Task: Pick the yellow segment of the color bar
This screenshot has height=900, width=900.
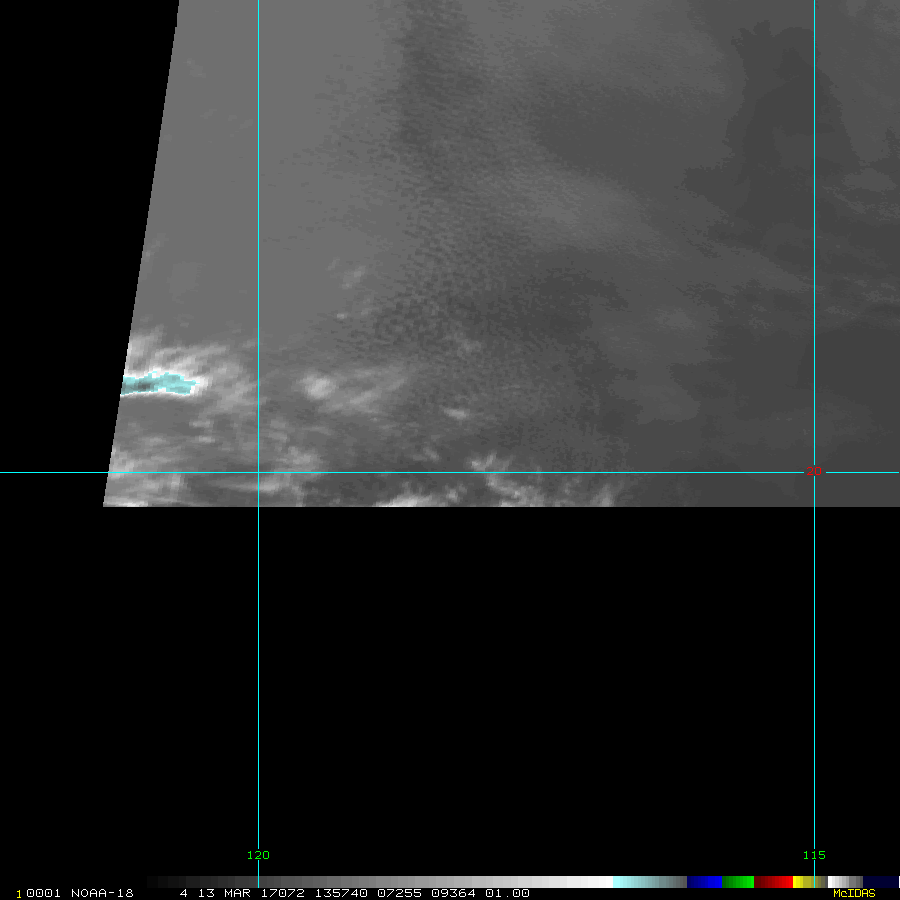Action: (x=799, y=882)
